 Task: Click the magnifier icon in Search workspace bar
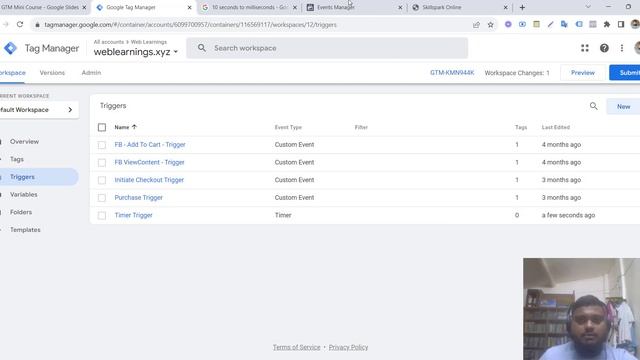(202, 48)
